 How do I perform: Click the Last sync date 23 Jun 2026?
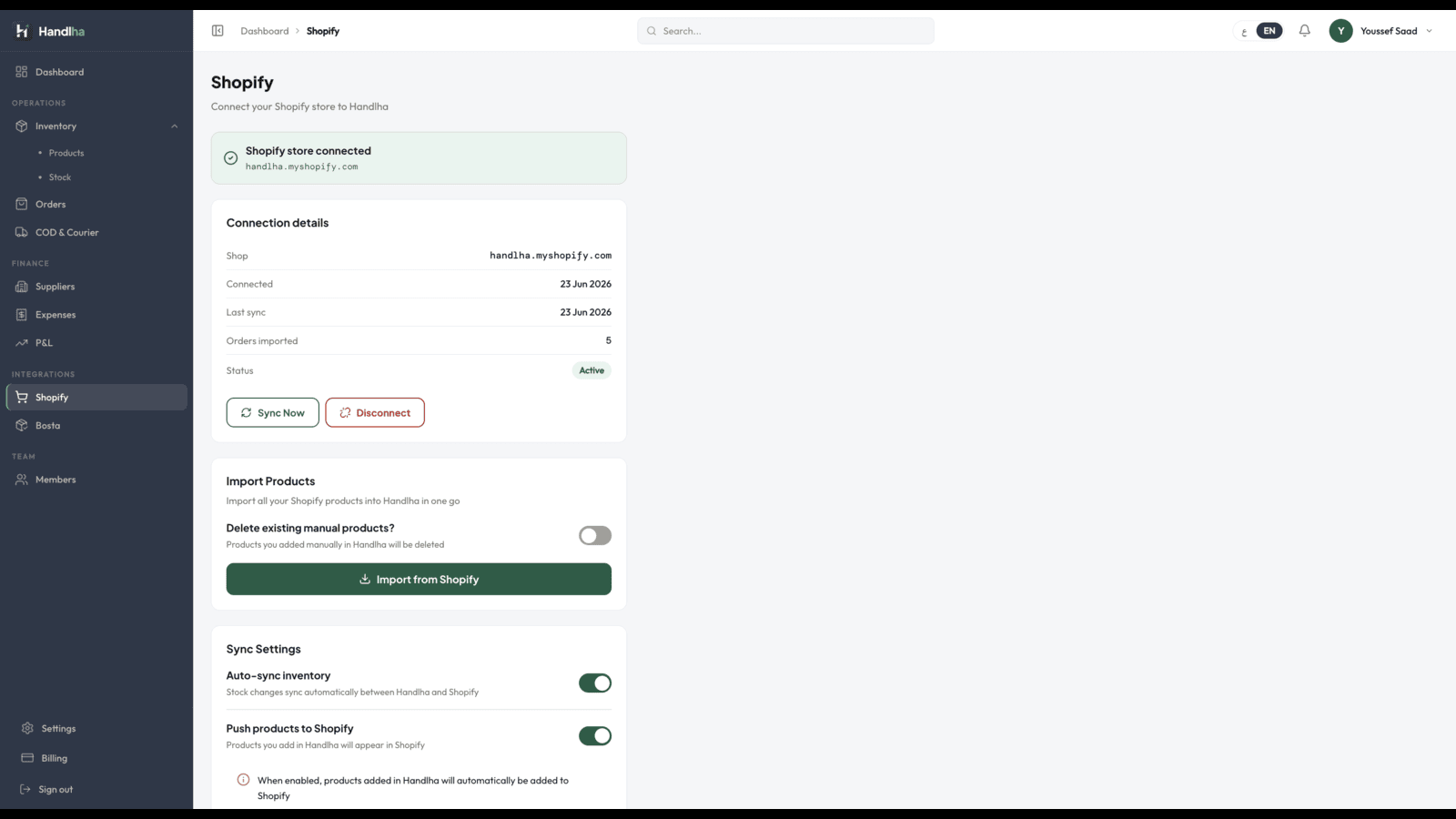[x=586, y=312]
